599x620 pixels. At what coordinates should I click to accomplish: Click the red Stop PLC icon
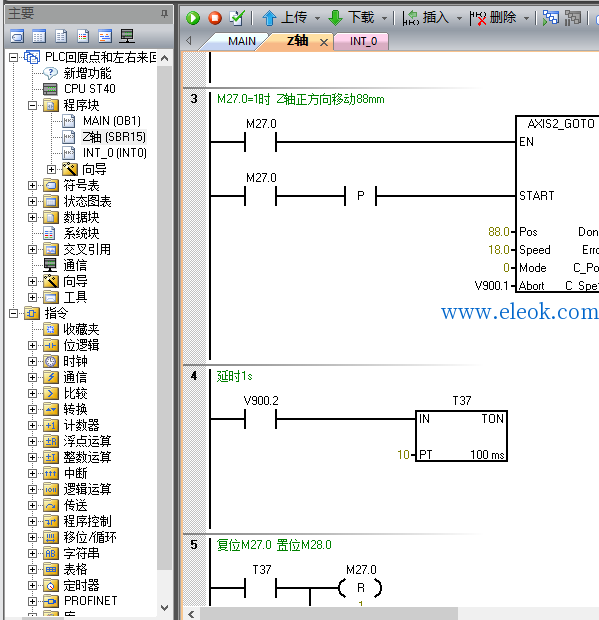point(215,18)
